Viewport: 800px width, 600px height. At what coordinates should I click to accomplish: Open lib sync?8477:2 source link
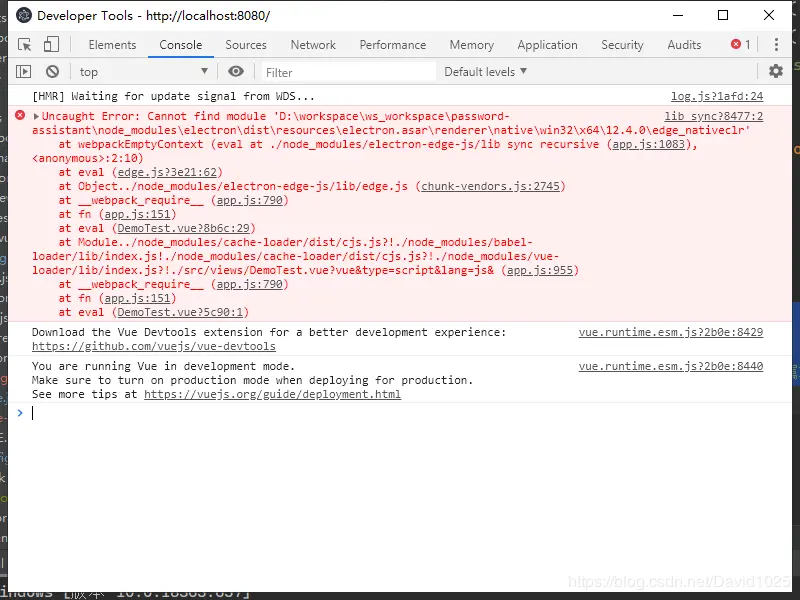click(714, 116)
